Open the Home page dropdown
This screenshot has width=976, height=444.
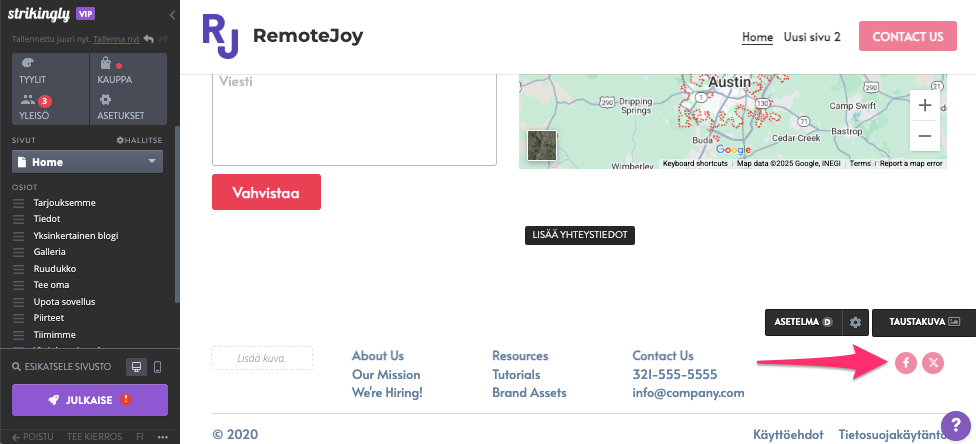(x=88, y=162)
